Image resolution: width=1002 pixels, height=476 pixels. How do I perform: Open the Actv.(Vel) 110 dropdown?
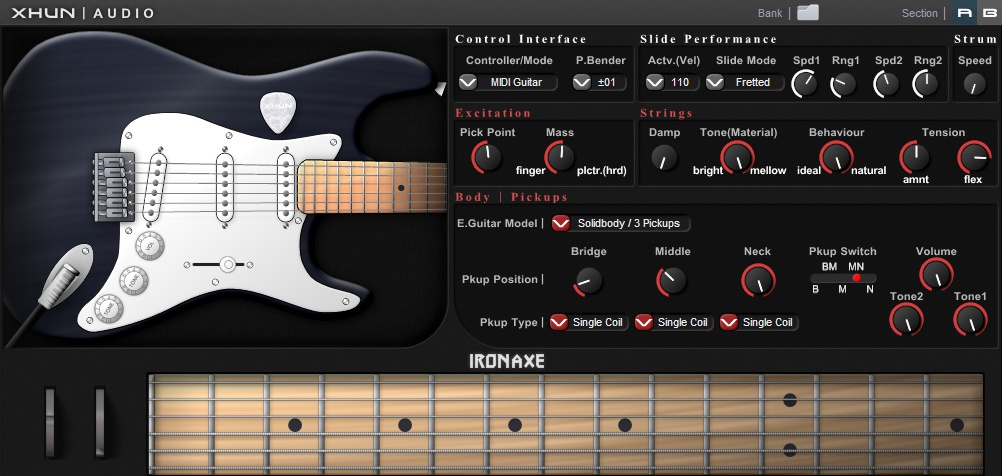point(672,82)
